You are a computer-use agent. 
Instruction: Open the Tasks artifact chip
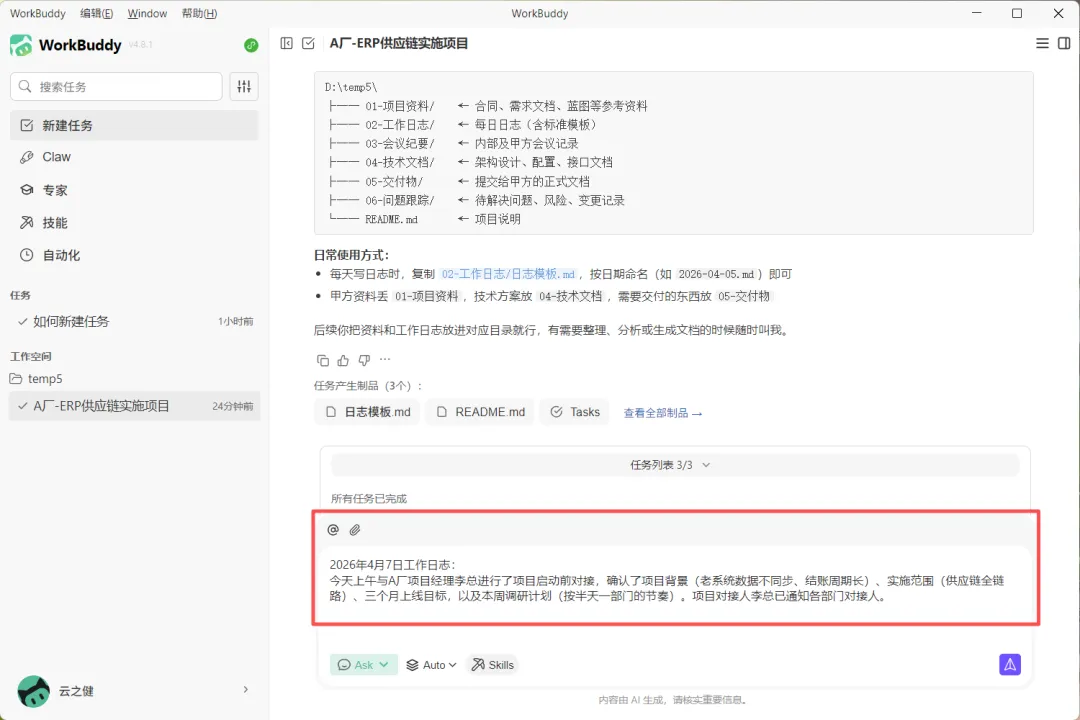574,412
